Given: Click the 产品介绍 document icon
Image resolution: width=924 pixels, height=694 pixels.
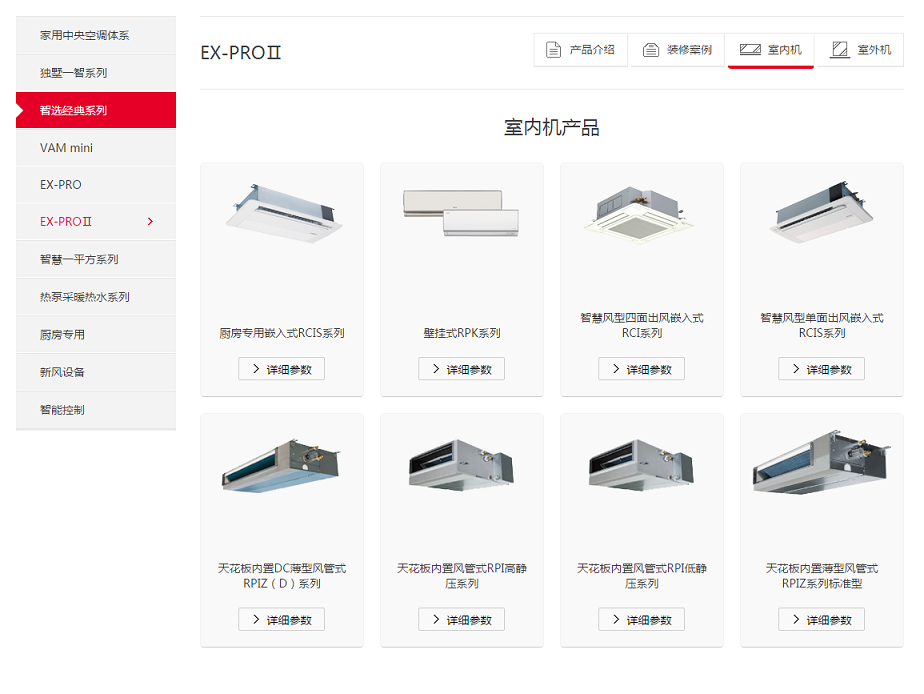Looking at the screenshot, I should [553, 50].
